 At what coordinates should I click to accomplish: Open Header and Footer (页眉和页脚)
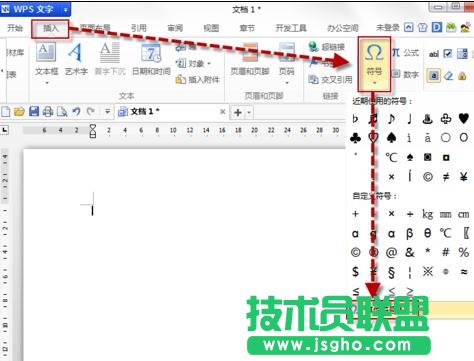click(250, 60)
